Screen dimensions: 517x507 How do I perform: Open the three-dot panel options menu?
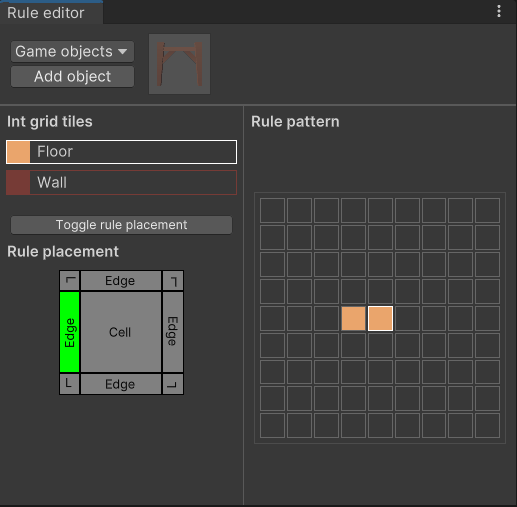pos(499,11)
